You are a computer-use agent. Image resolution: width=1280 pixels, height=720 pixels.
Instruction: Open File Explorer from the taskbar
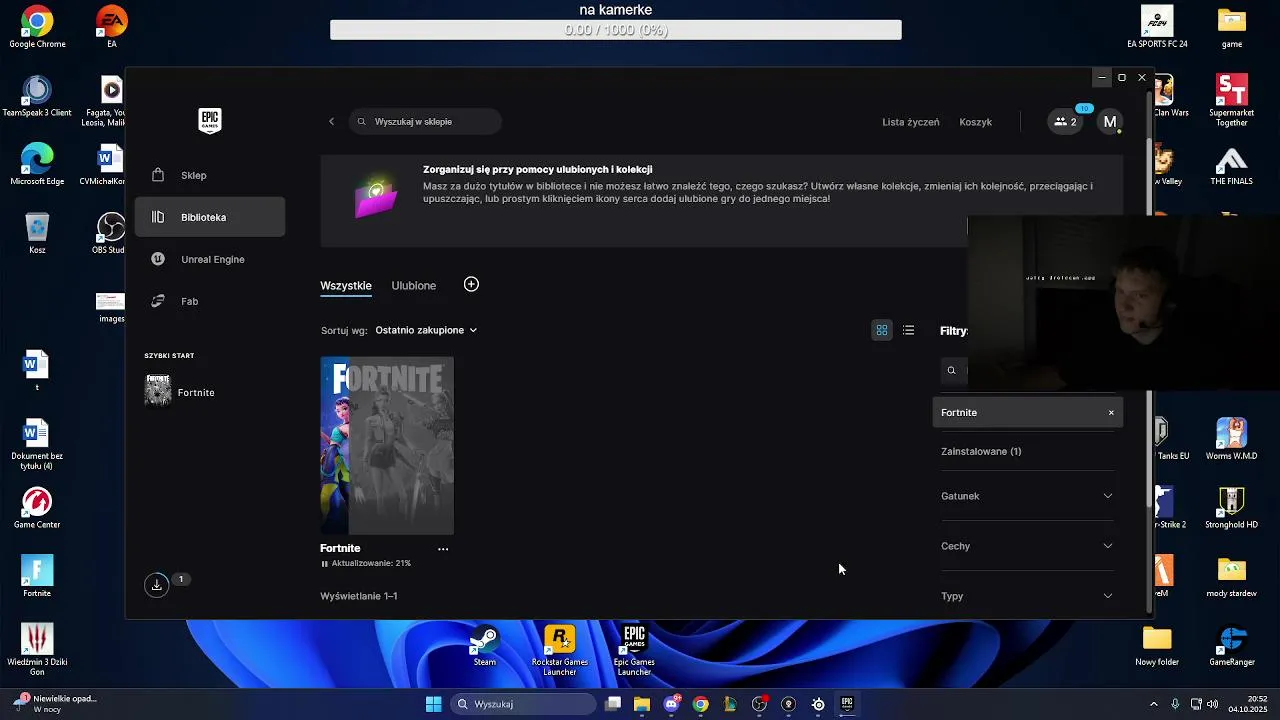point(642,704)
